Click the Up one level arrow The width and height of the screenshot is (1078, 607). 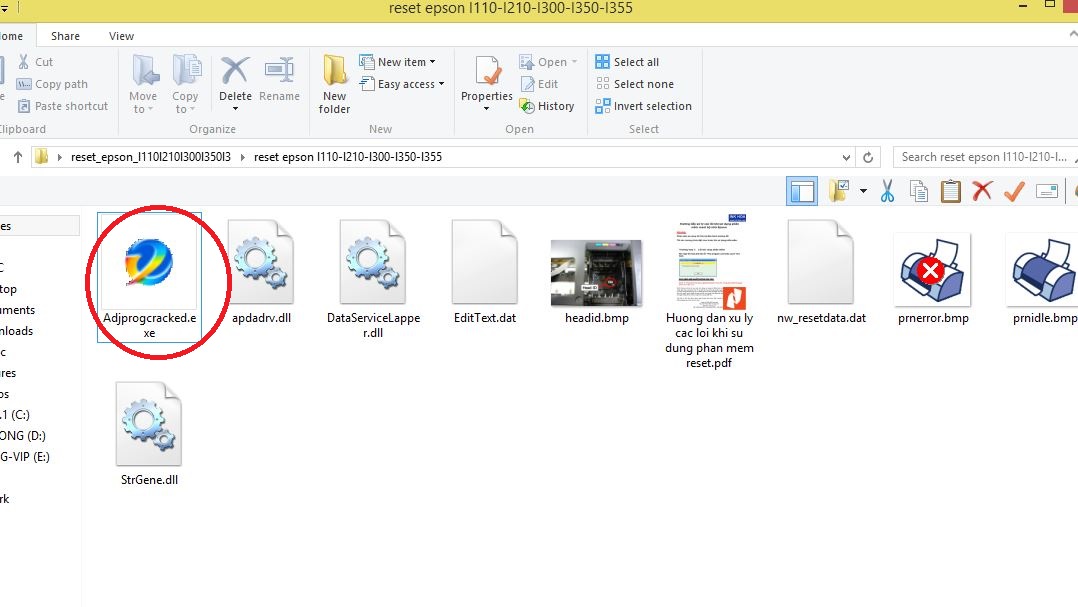pos(18,157)
